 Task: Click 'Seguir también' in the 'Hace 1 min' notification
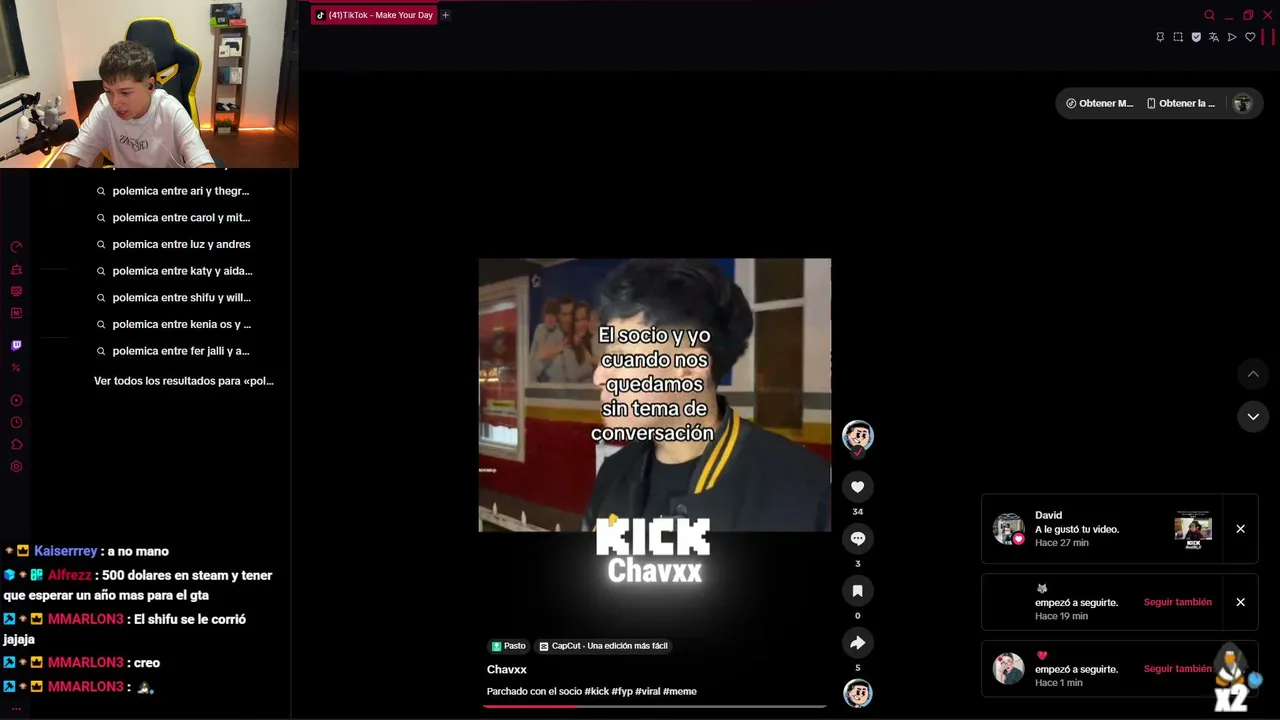(1178, 669)
